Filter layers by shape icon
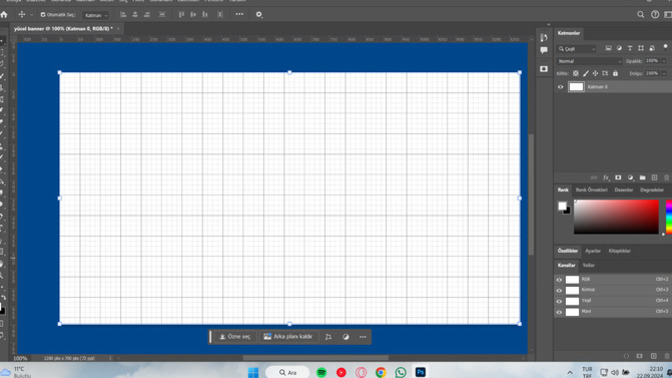This screenshot has height=378, width=672. click(641, 48)
